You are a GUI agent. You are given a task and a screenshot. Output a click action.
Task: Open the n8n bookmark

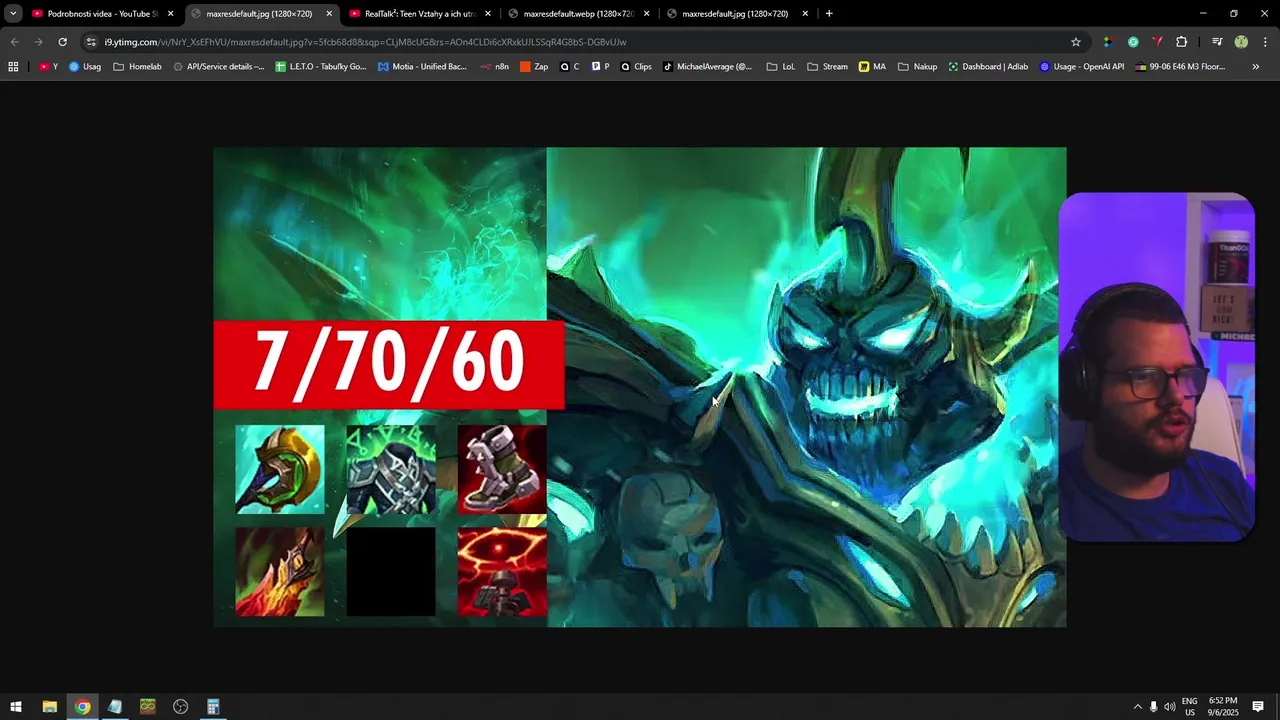(x=495, y=67)
